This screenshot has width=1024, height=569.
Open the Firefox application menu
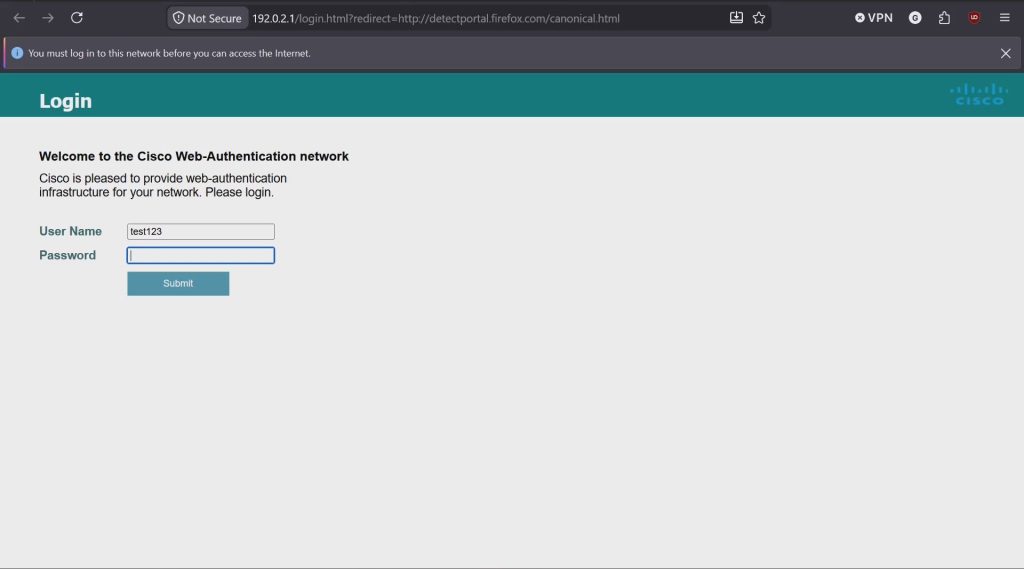point(1004,18)
